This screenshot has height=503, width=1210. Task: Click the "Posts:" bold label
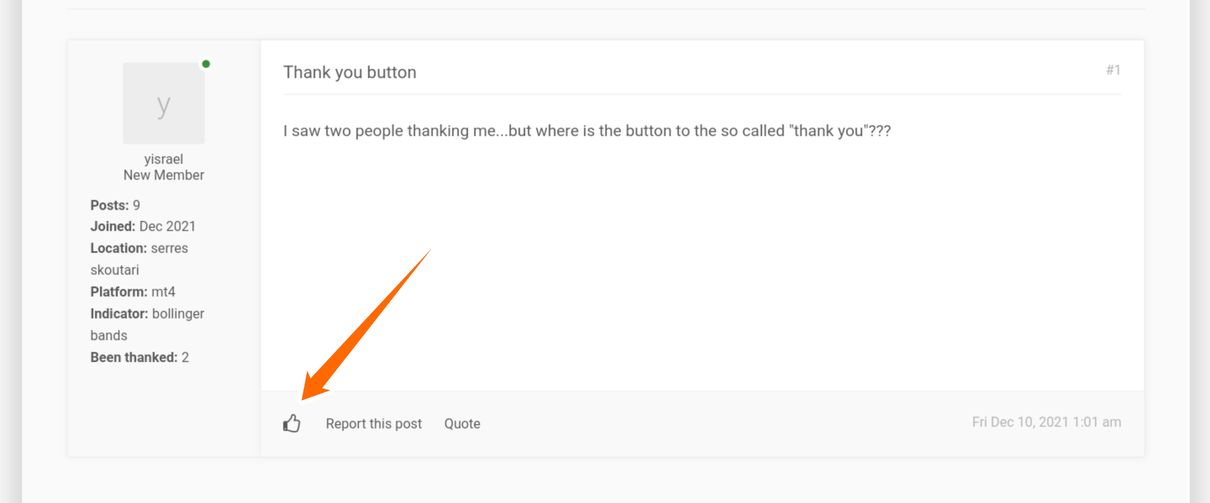109,205
